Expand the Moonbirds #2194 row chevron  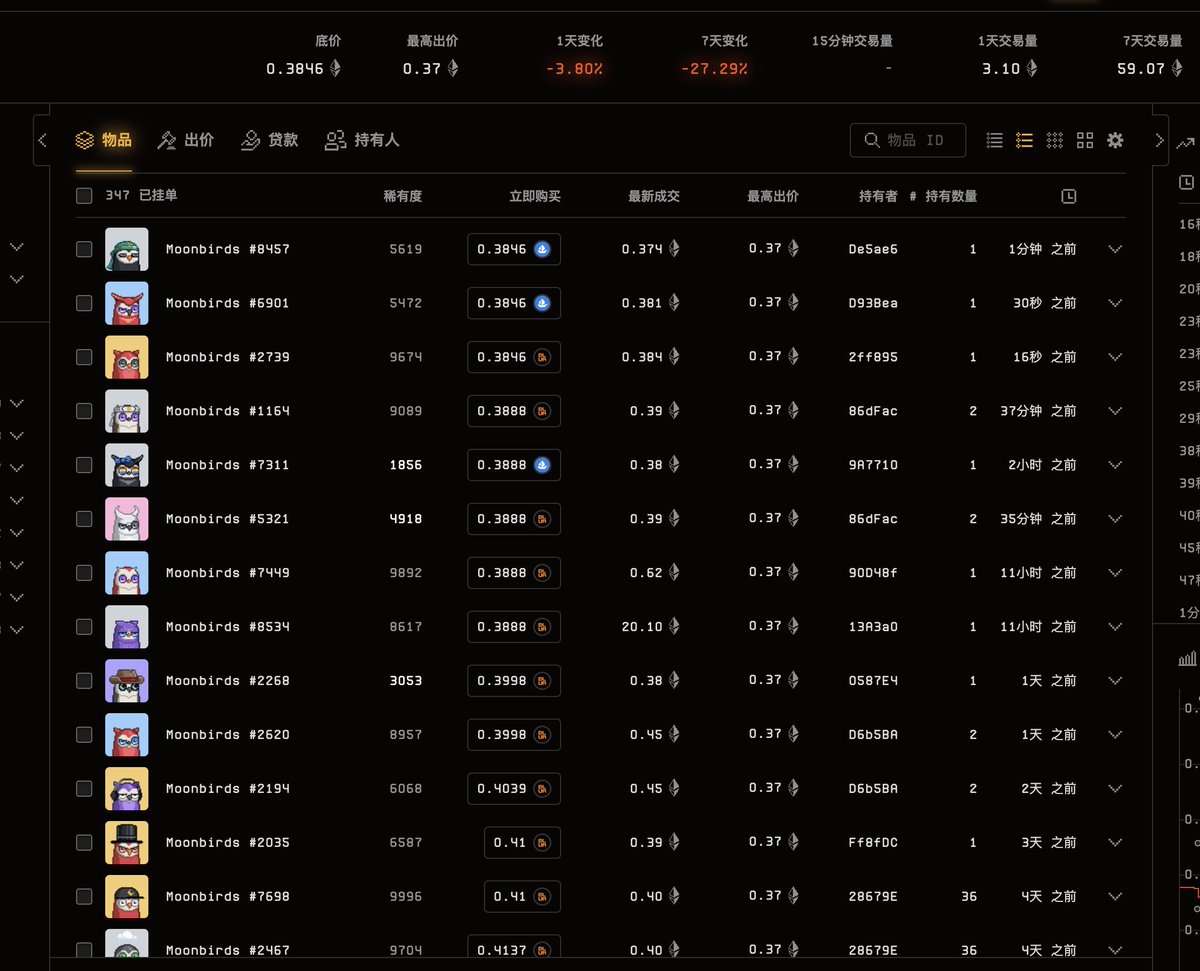click(1115, 789)
